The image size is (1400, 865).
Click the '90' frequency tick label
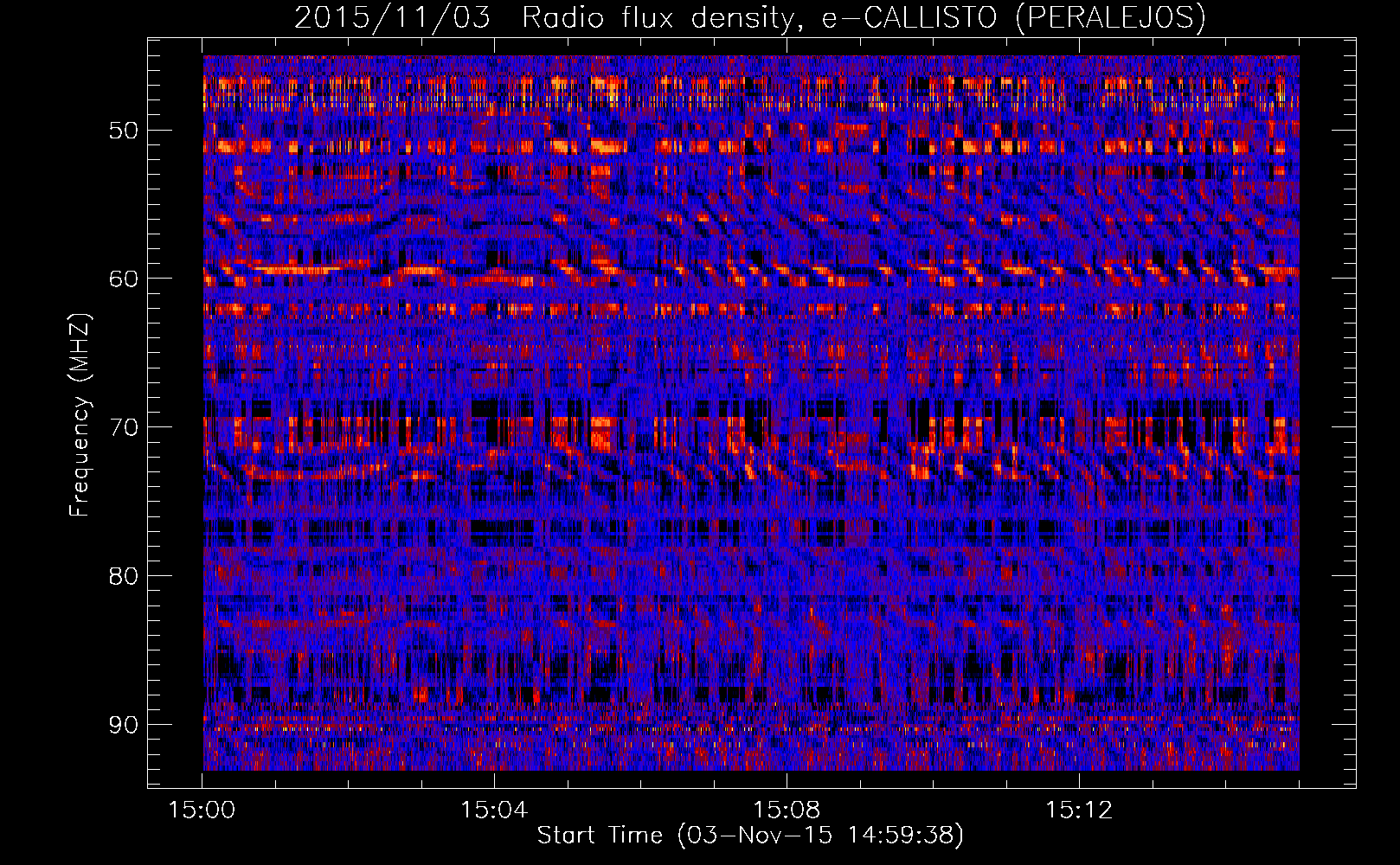click(124, 724)
